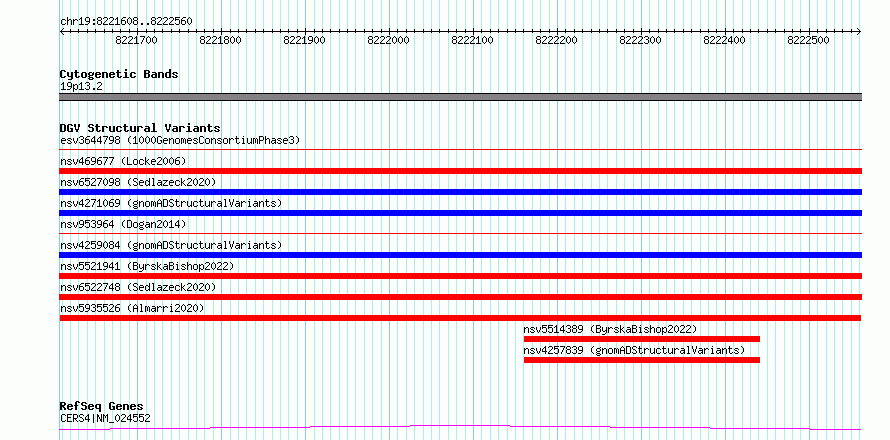Click ruler position 8222000
The height and width of the screenshot is (440, 890).
389,40
